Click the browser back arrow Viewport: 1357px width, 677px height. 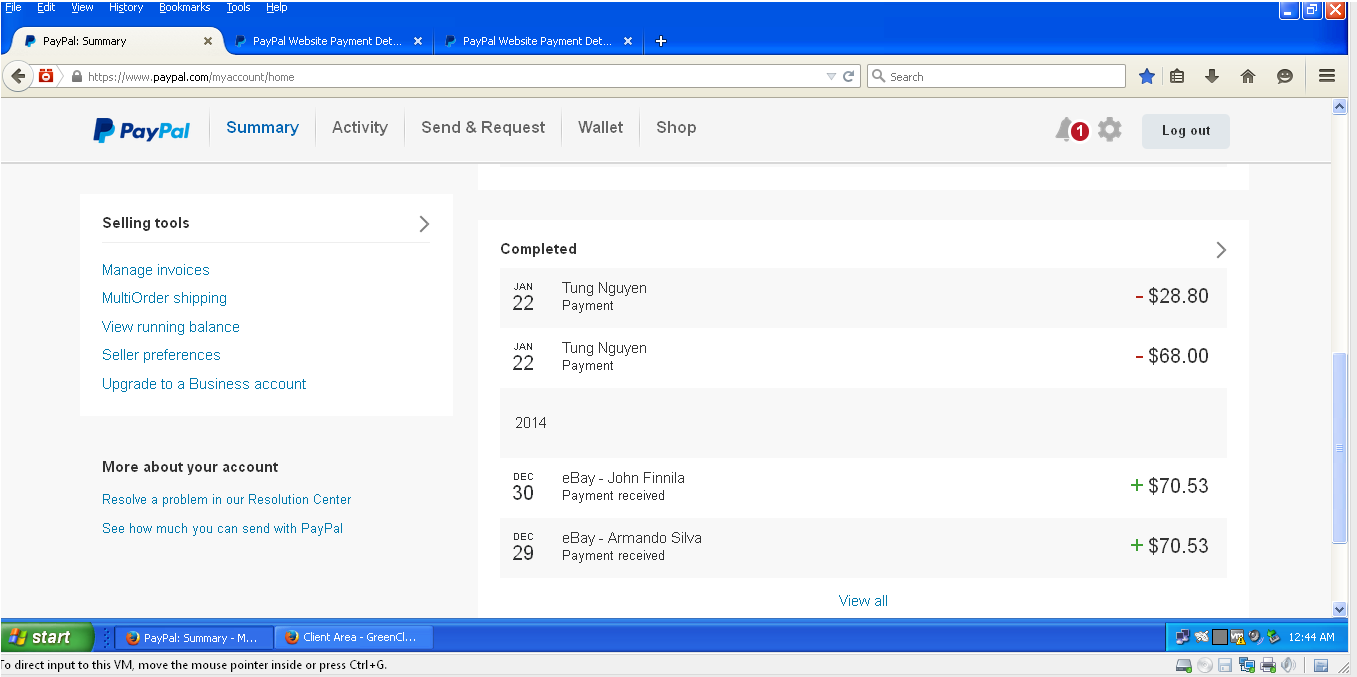(18, 76)
